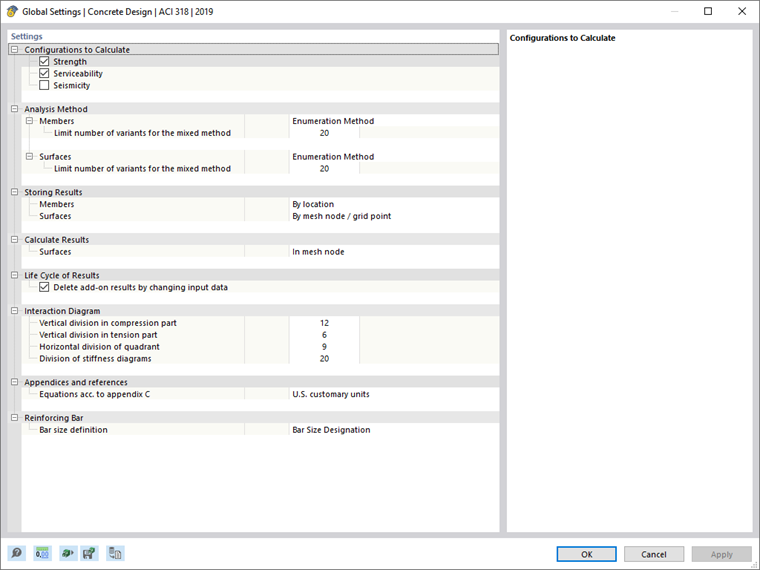The width and height of the screenshot is (760, 570).
Task: Click the Settings panel heading
Action: (x=27, y=36)
